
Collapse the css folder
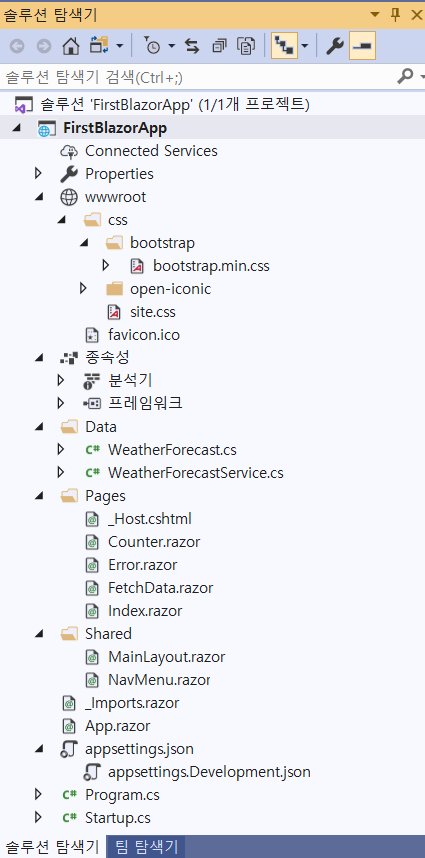[x=61, y=220]
